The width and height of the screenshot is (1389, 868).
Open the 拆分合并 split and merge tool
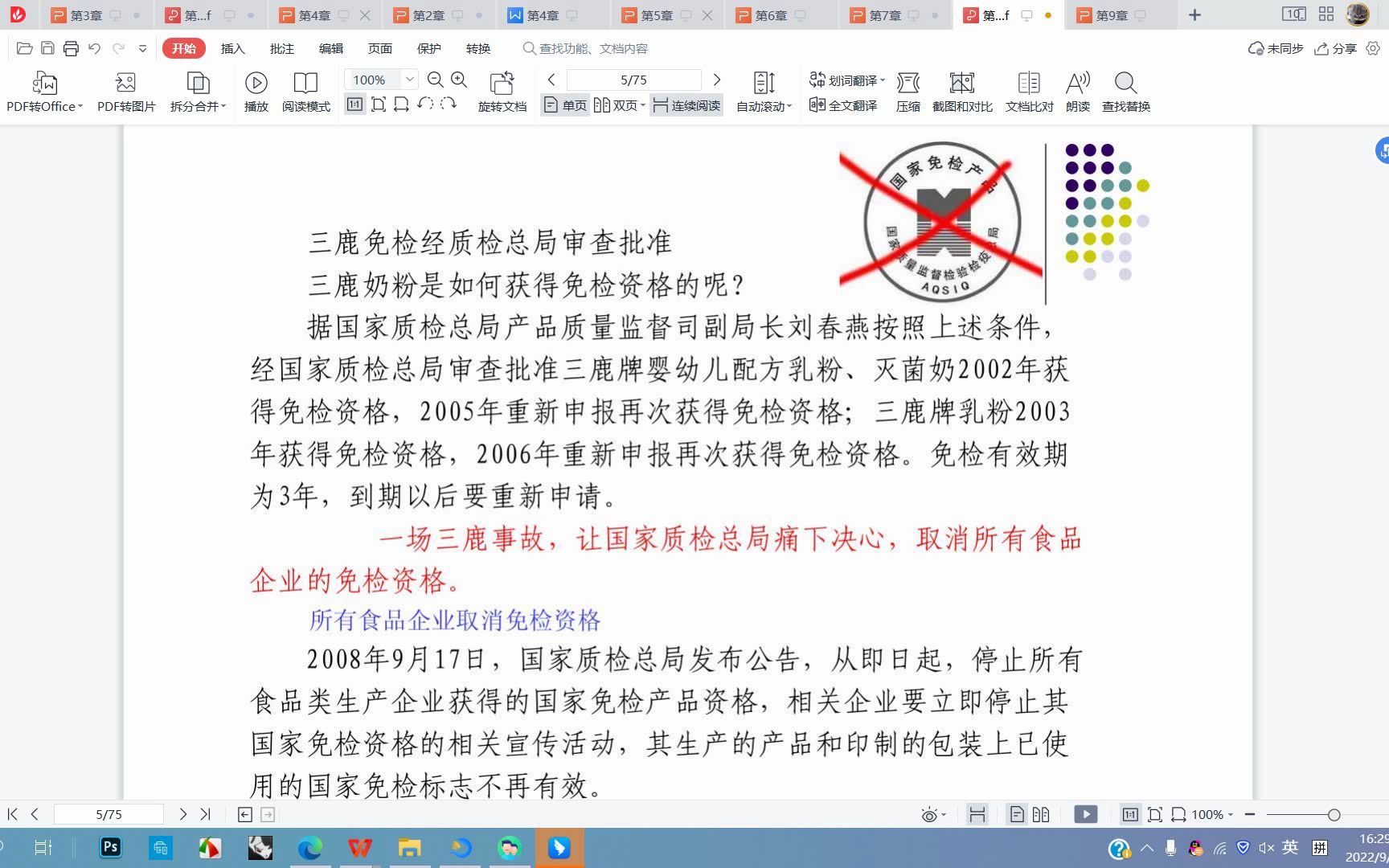pyautogui.click(x=198, y=92)
